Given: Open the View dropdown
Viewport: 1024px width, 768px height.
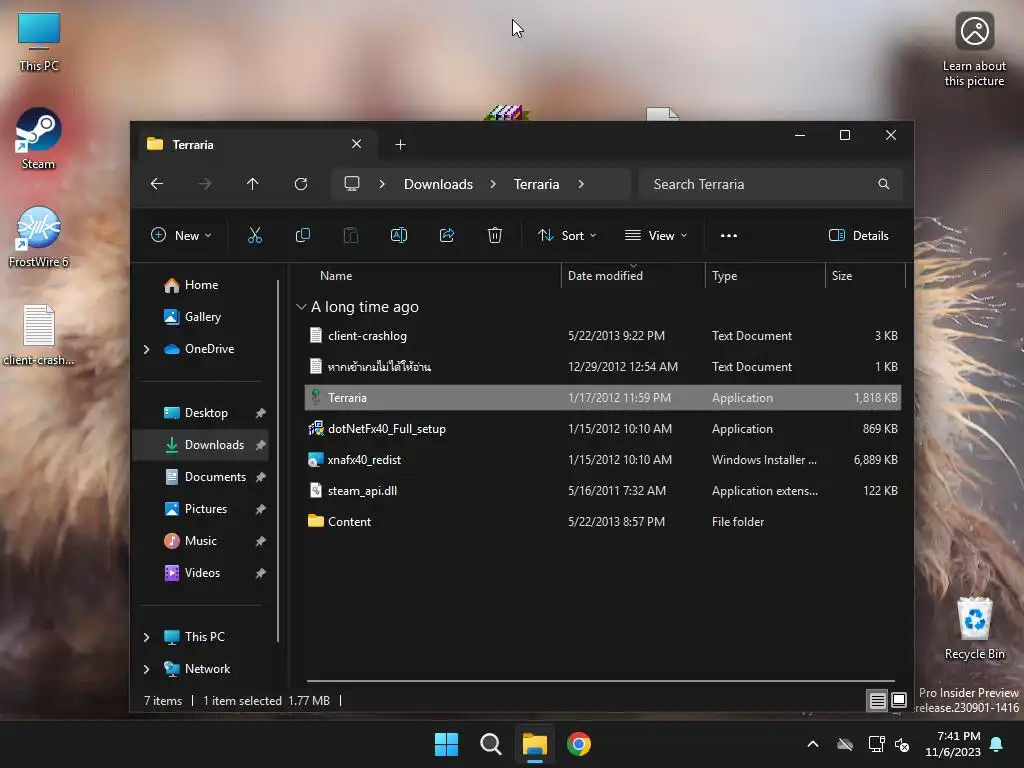Looking at the screenshot, I should (656, 236).
